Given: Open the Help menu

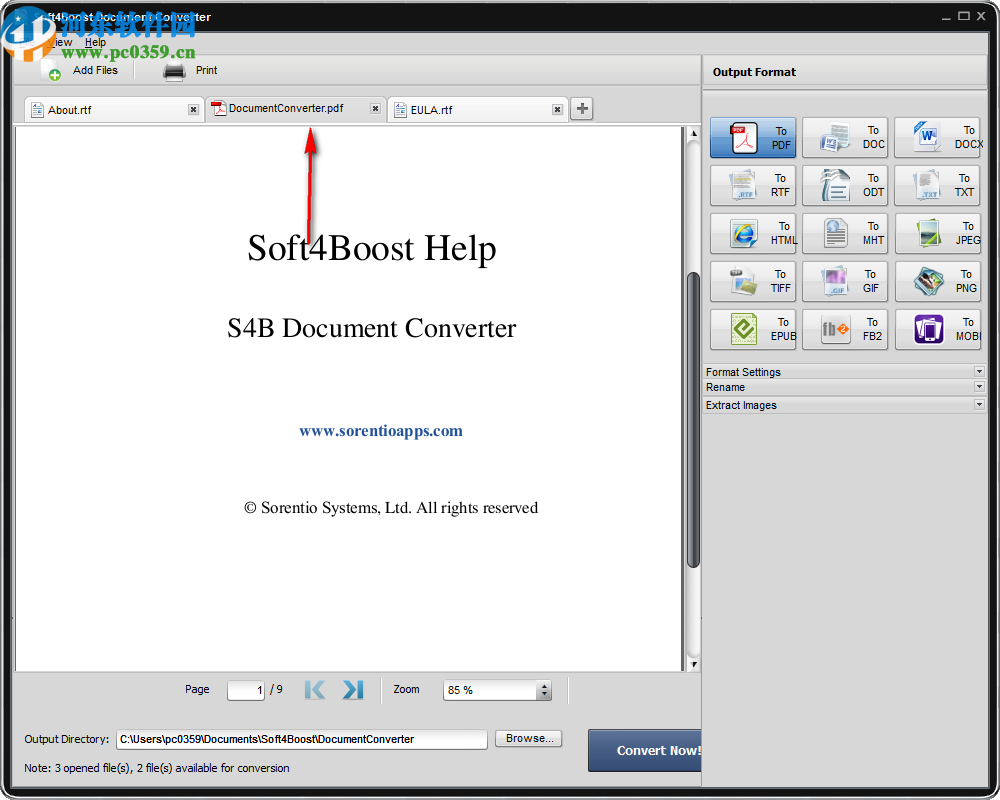Looking at the screenshot, I should pos(95,42).
